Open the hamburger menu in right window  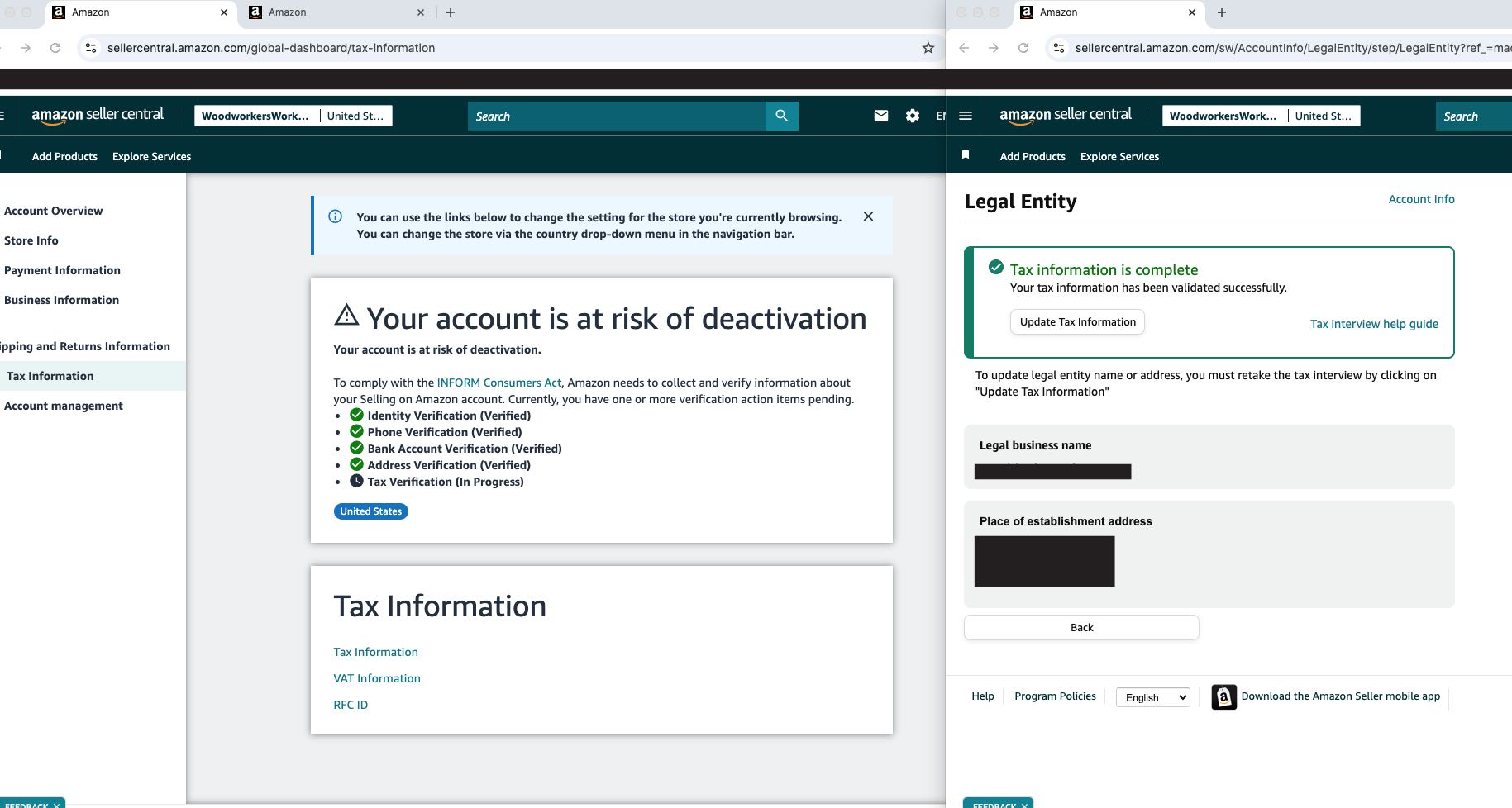(965, 116)
